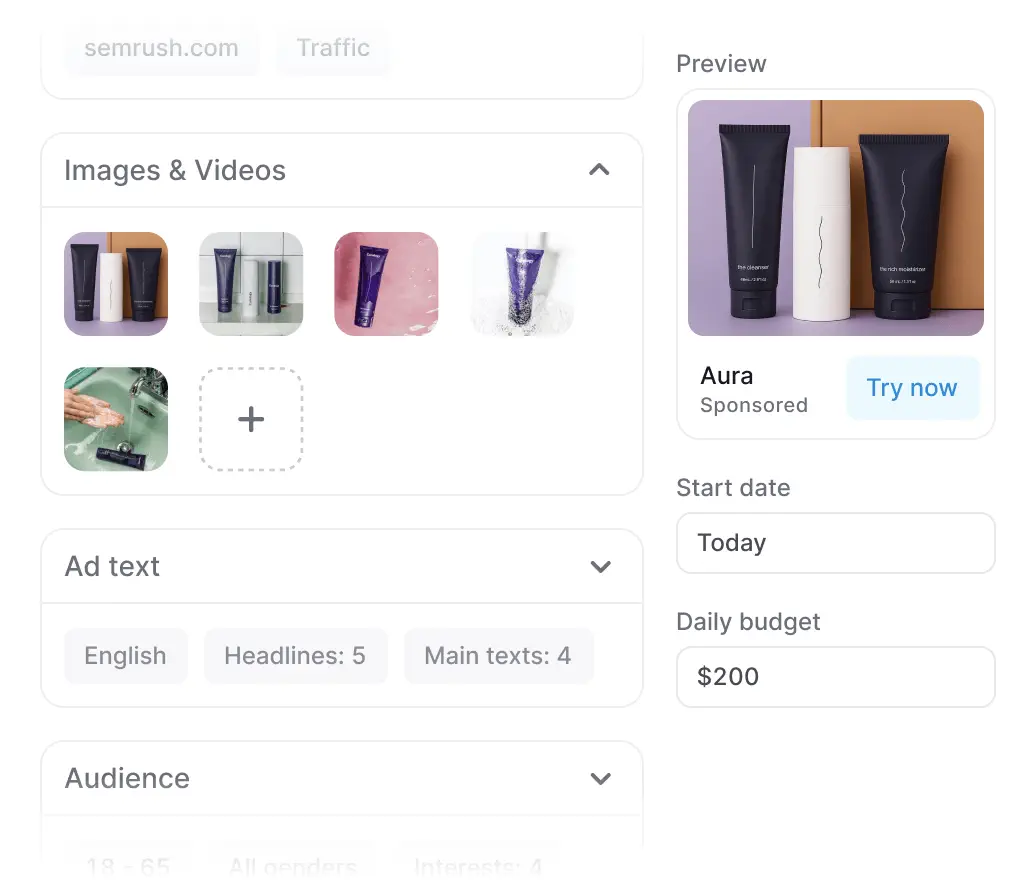The height and width of the screenshot is (880, 1036).
Task: Expand the Audience section chevron
Action: click(600, 778)
